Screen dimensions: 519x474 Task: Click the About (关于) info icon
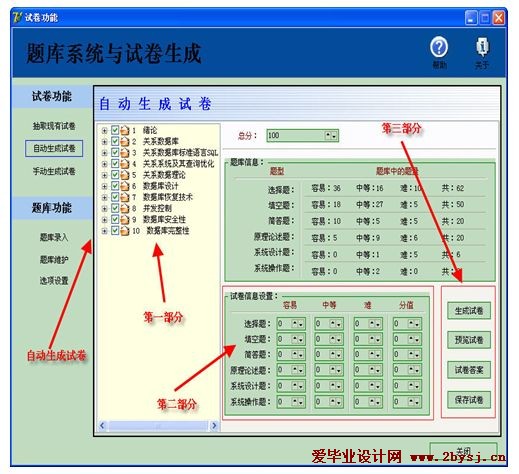482,47
